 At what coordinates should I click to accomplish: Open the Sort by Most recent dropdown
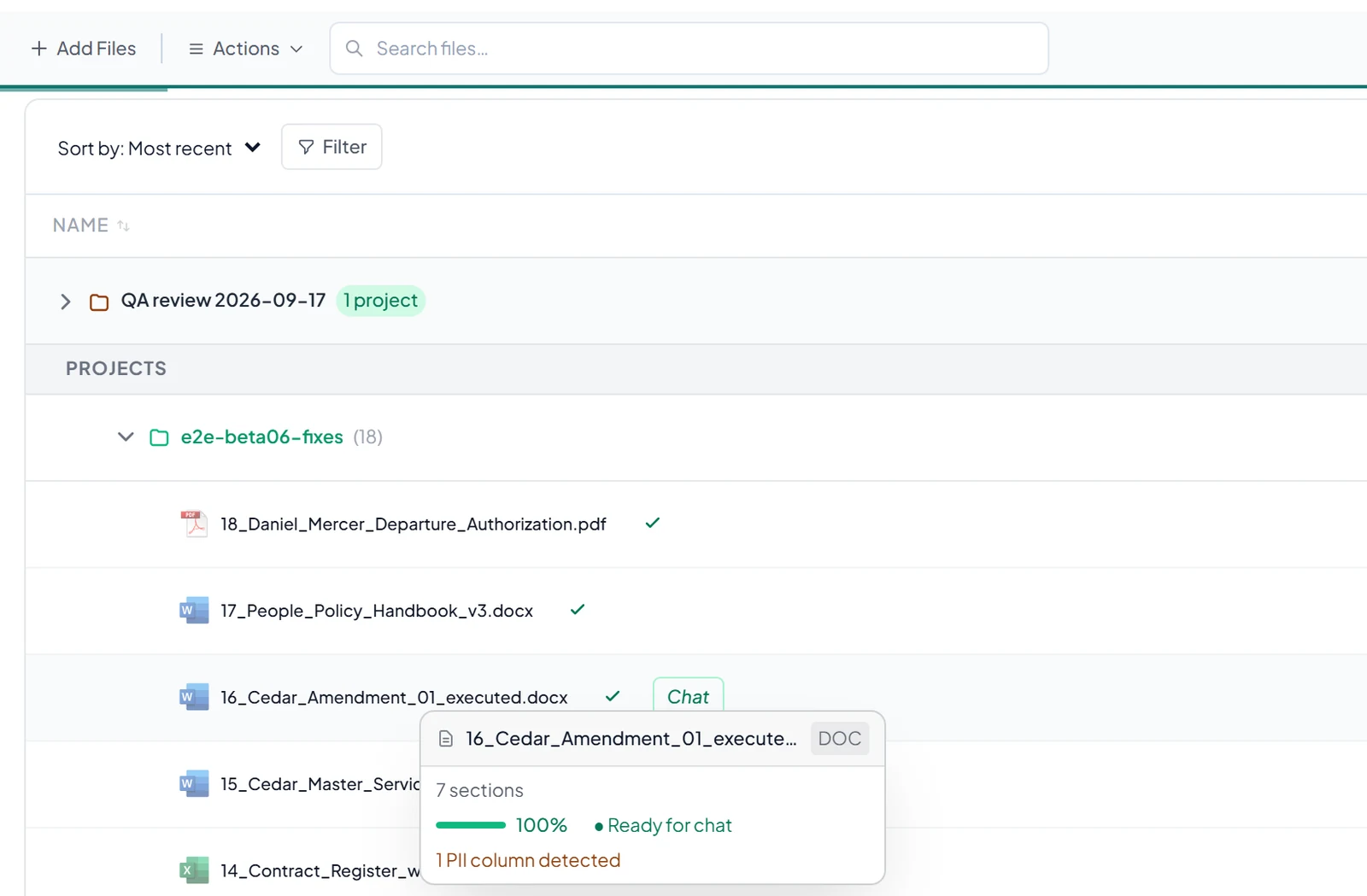pos(159,148)
